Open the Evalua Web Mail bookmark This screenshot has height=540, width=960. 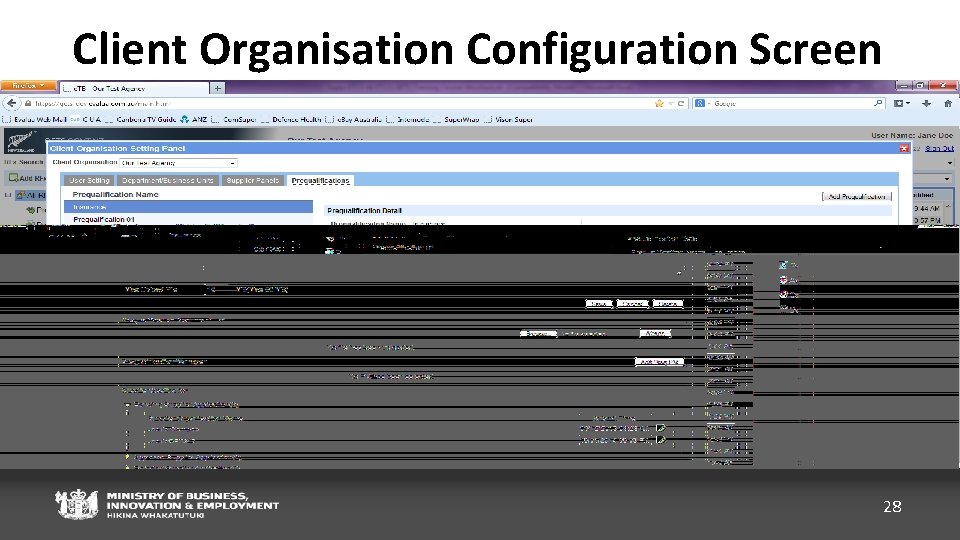(x=35, y=119)
